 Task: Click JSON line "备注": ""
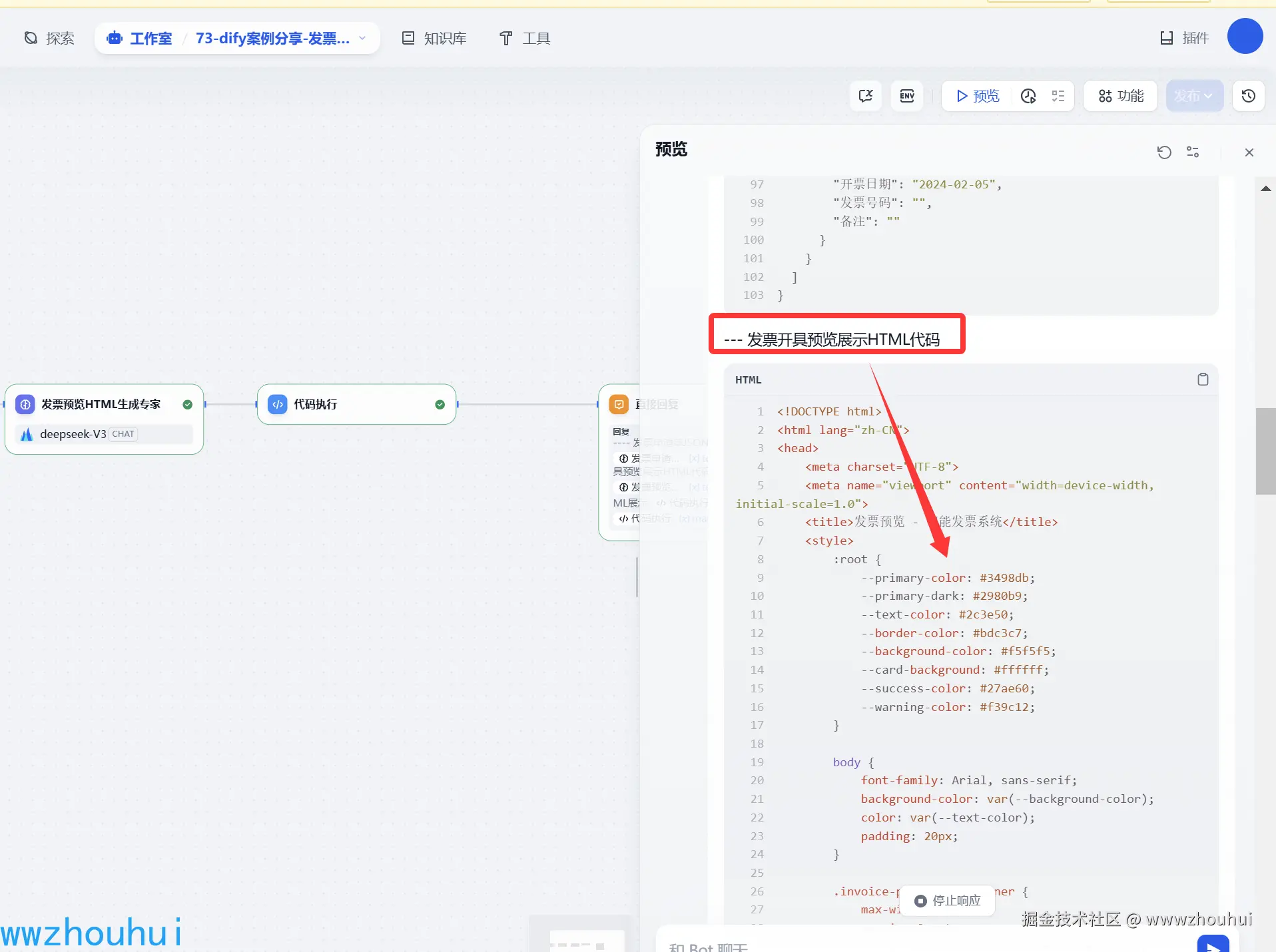pyautogui.click(x=866, y=221)
